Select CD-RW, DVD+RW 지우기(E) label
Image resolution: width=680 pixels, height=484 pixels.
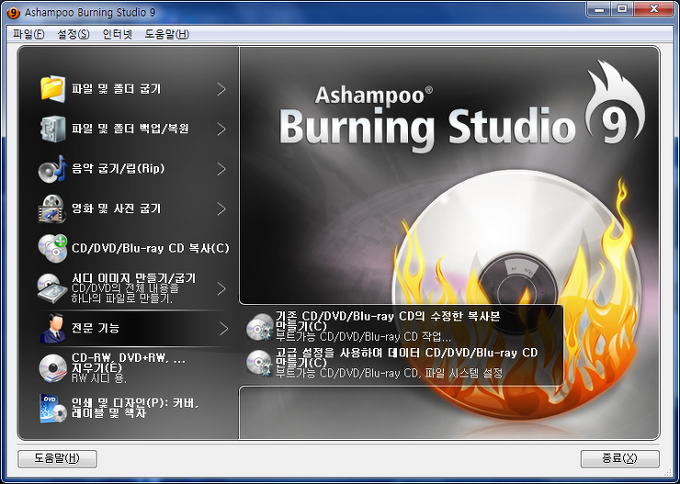128,363
